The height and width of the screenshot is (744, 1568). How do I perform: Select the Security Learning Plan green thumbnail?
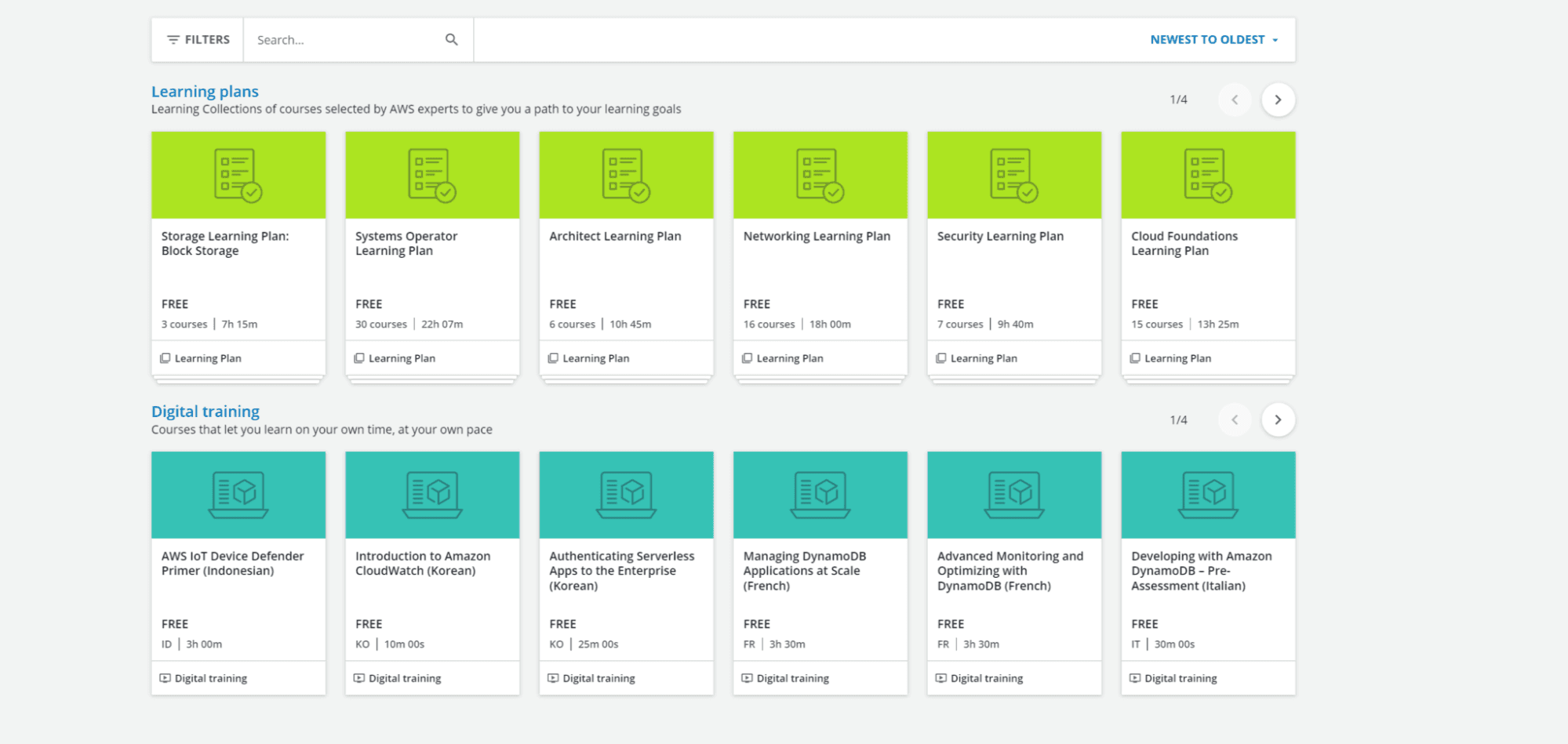tap(1013, 175)
